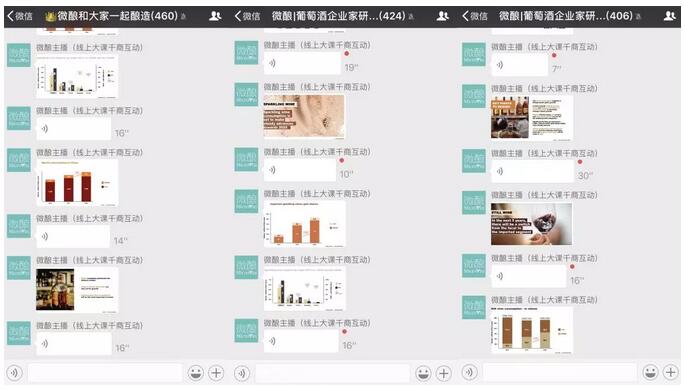Open the brown stacked bar chart image in the (406) chat

point(532,330)
